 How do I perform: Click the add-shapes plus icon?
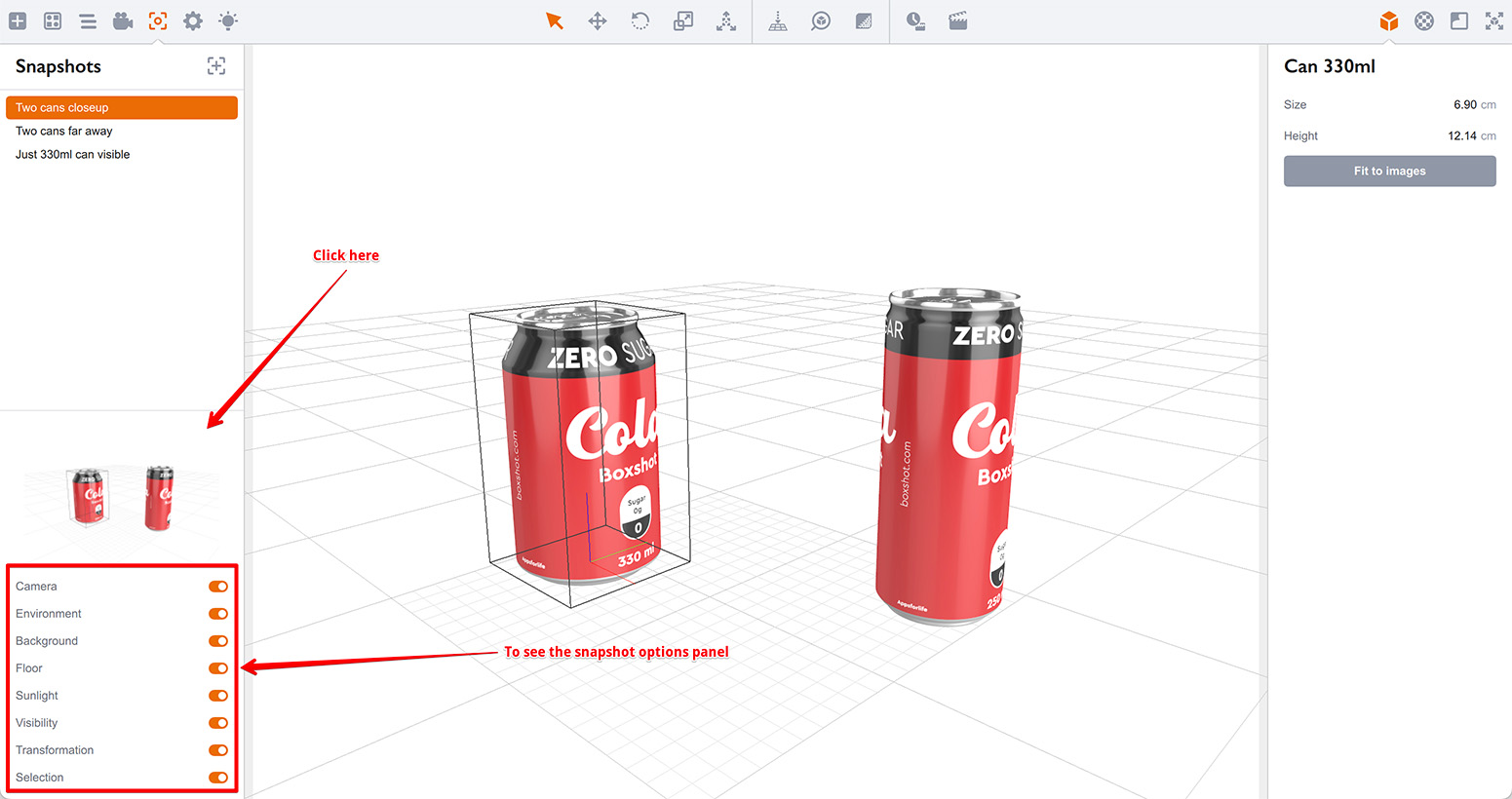click(18, 20)
